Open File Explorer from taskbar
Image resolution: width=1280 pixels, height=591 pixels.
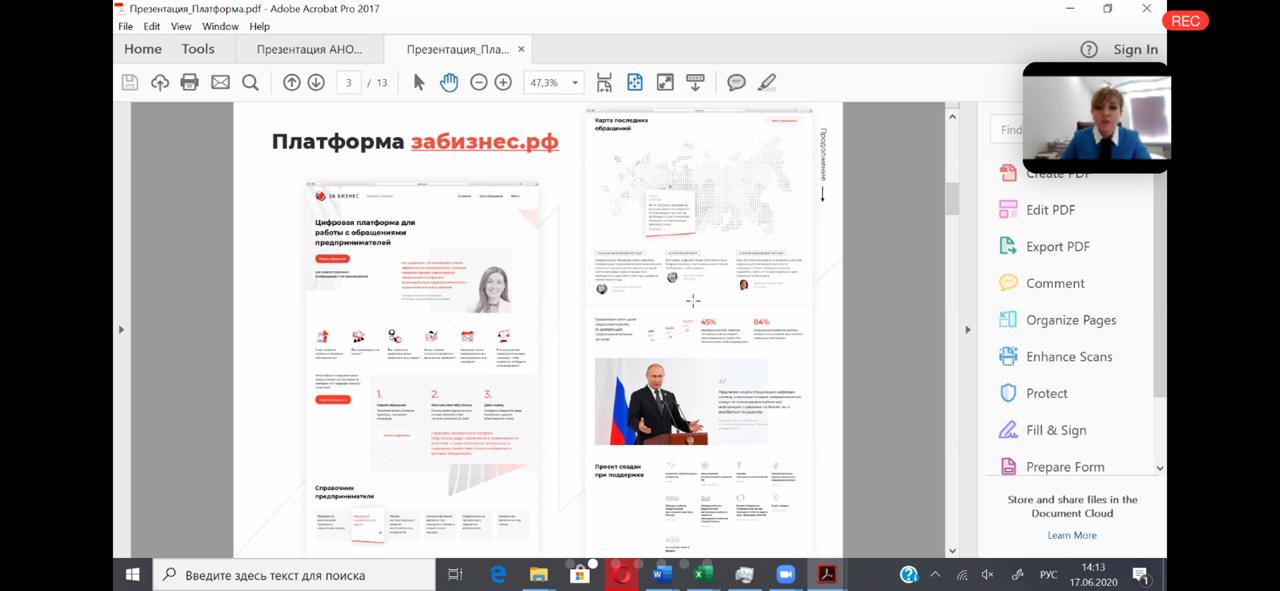539,575
